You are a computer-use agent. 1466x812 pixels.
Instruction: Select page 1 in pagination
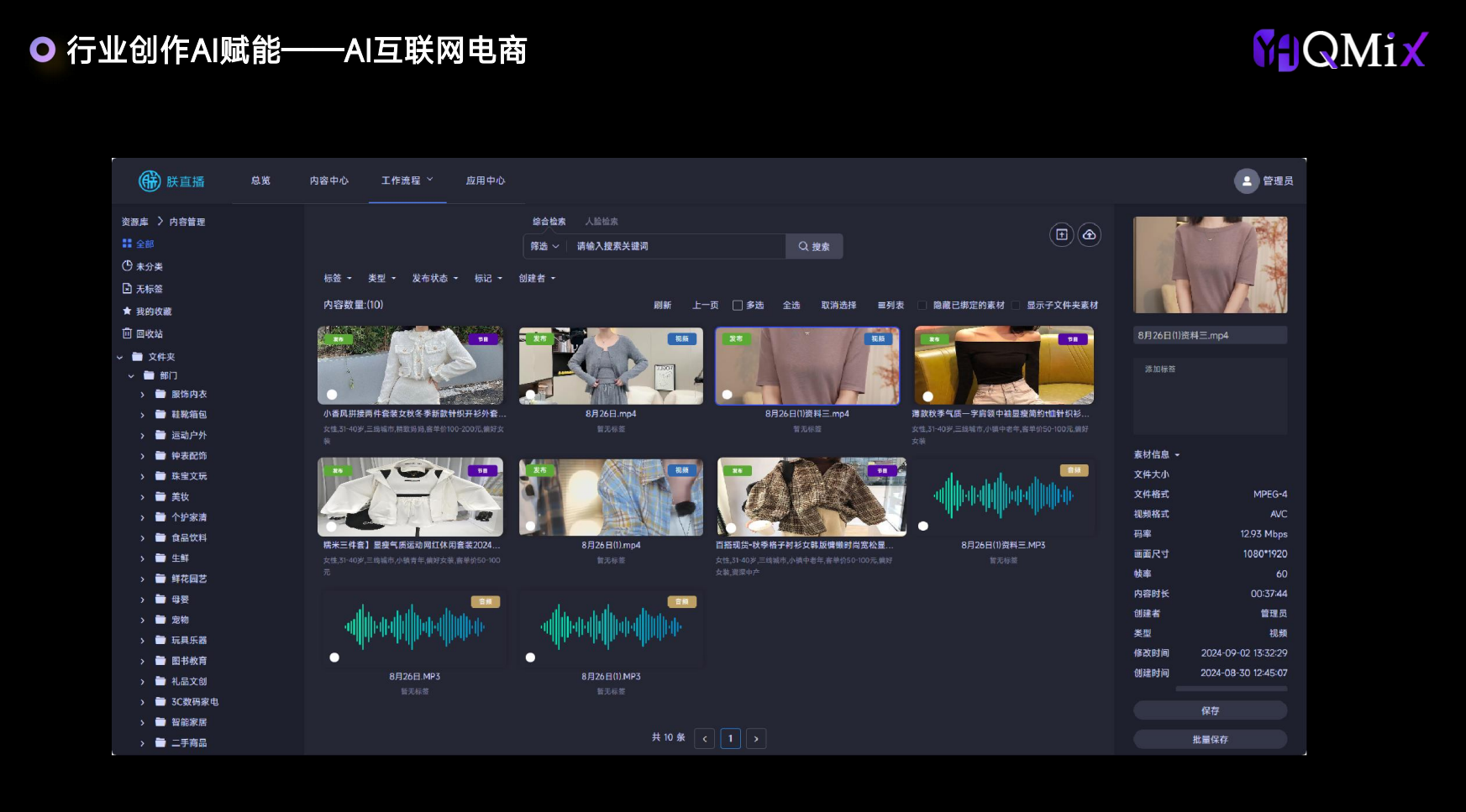click(731, 739)
